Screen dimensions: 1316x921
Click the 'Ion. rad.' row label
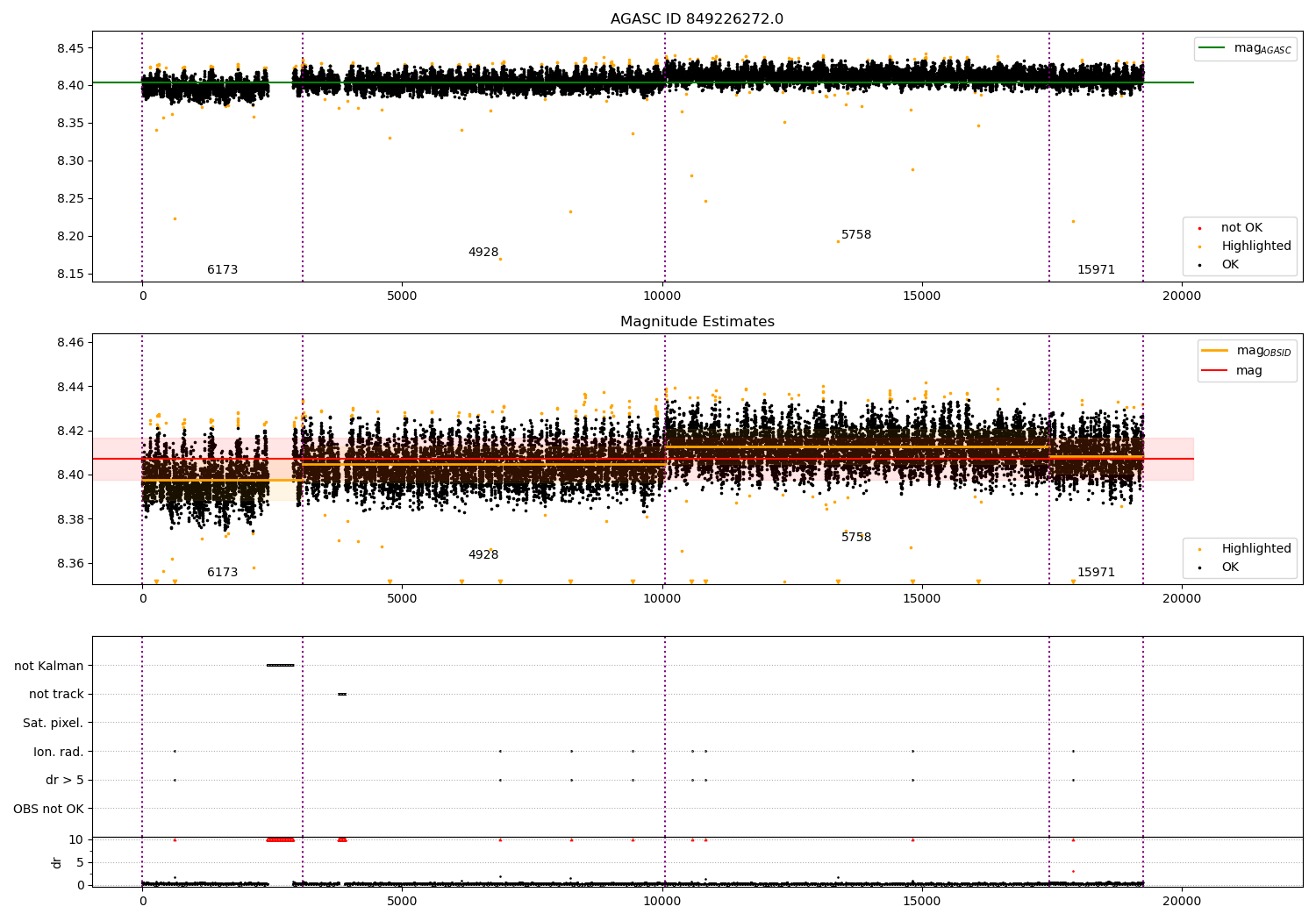pyautogui.click(x=59, y=752)
